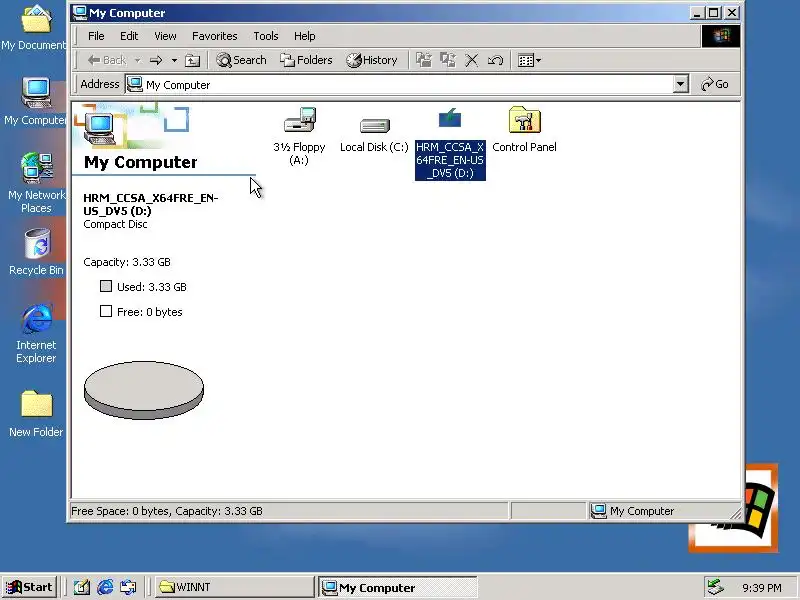Open the Tools menu

(266, 36)
